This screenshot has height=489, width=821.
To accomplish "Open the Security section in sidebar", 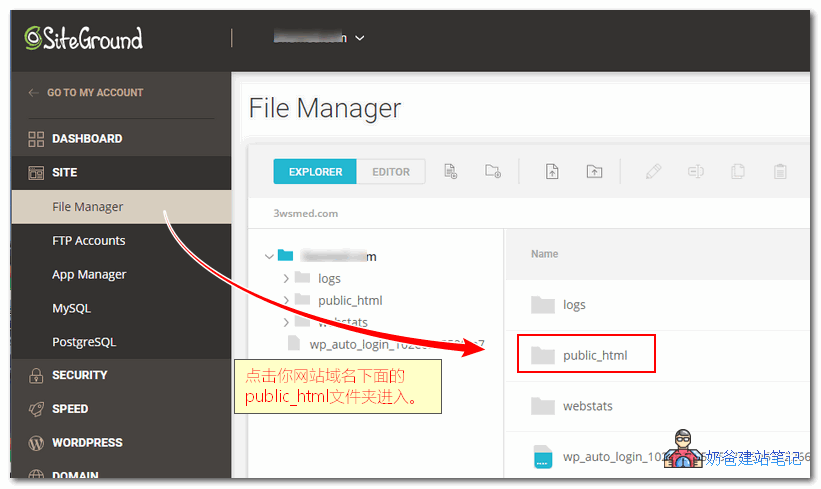I will pos(80,375).
